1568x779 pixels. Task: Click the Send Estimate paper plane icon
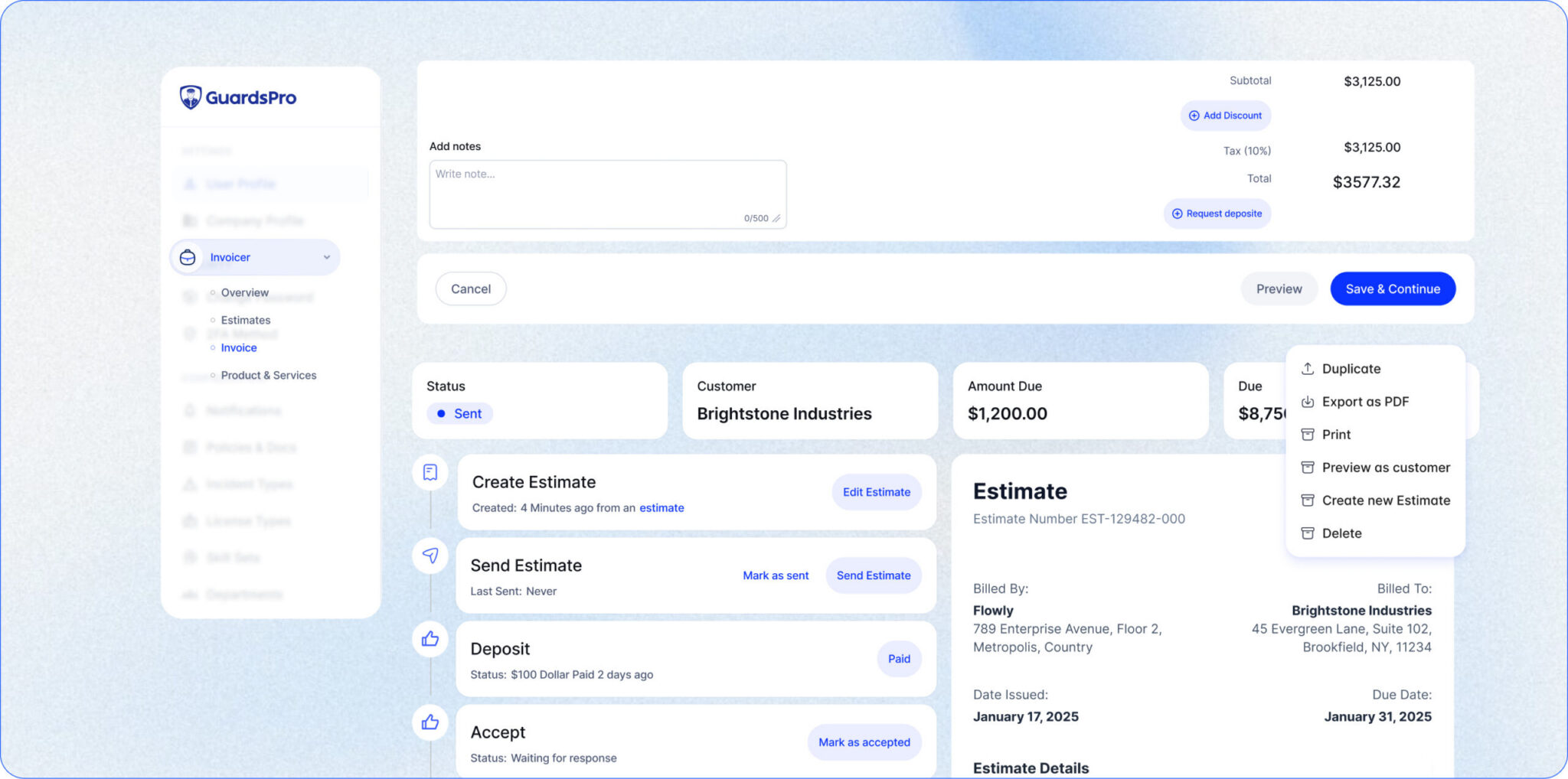430,556
